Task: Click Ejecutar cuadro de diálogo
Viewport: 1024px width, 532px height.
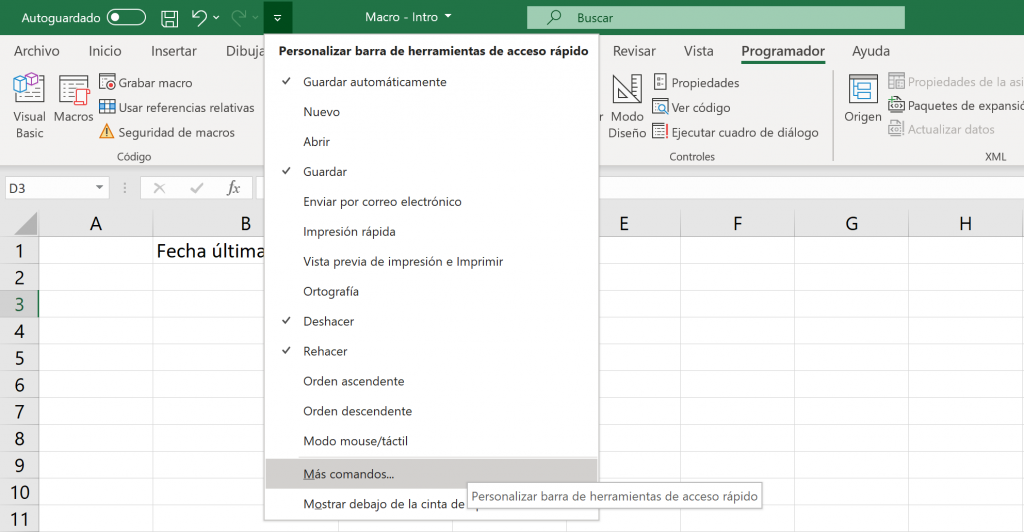Action: [735, 132]
